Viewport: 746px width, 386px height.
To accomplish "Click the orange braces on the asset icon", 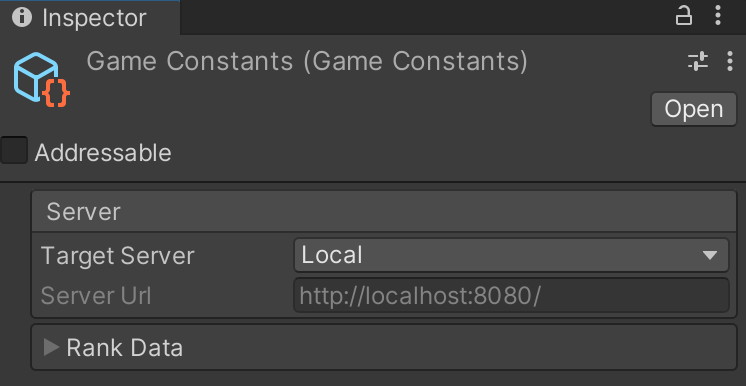I will pyautogui.click(x=56, y=93).
